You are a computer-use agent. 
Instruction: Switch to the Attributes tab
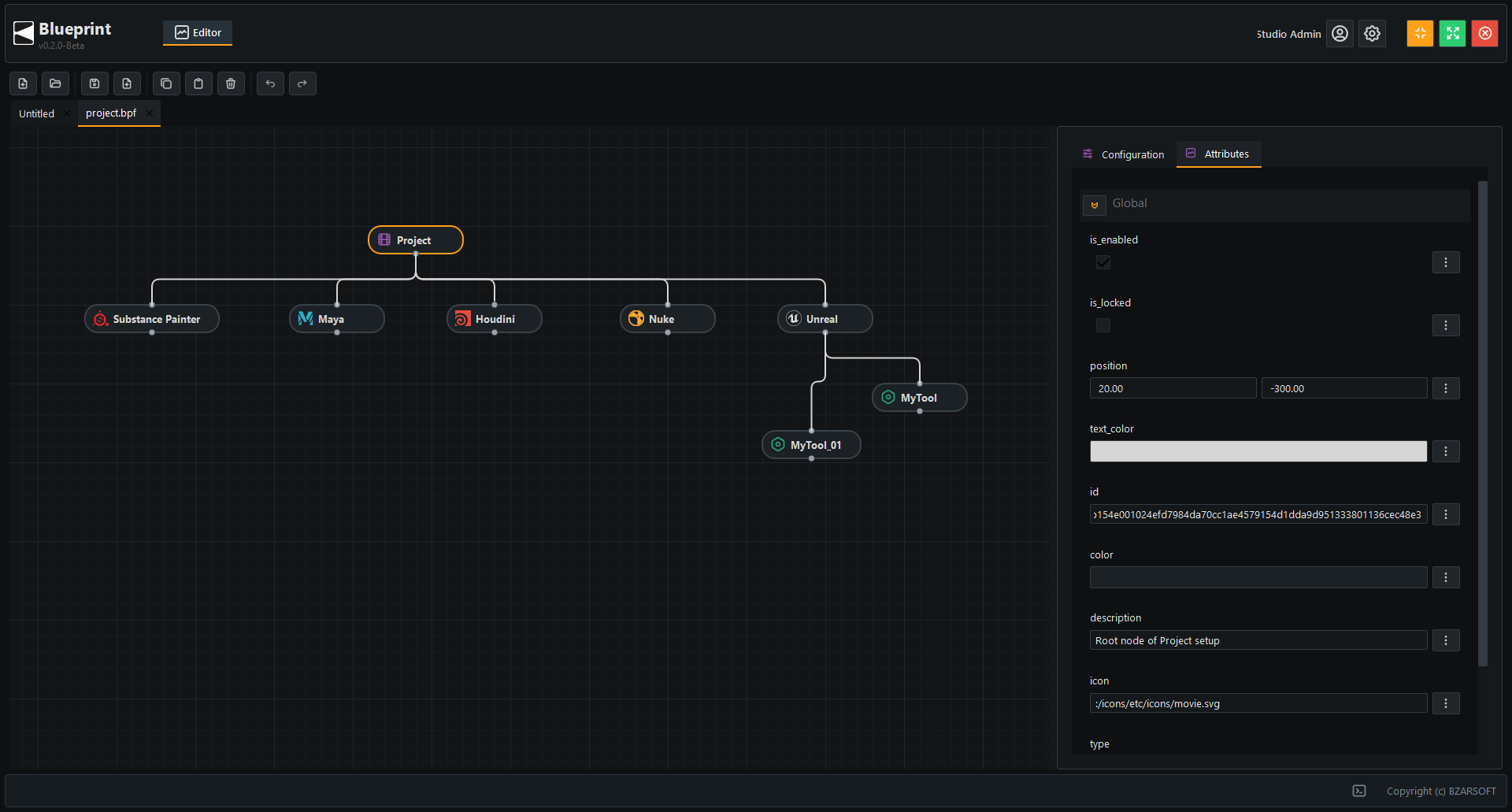(x=1218, y=154)
